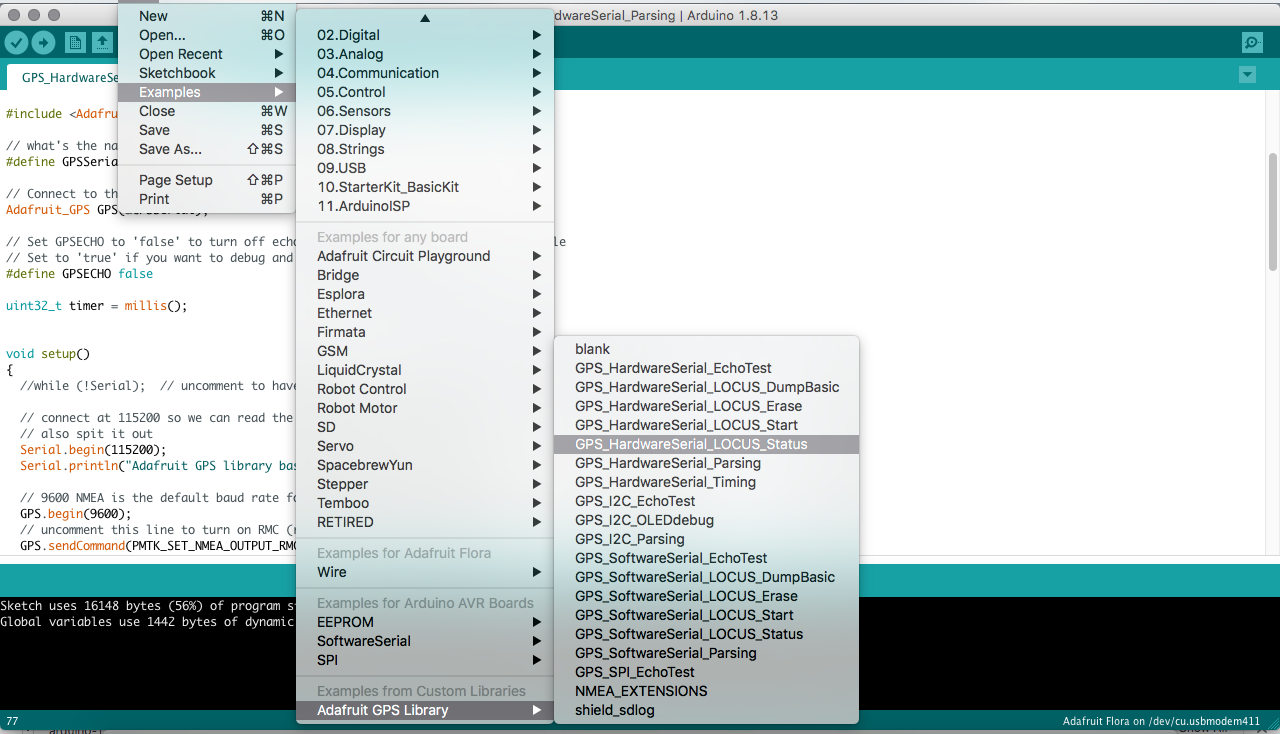The height and width of the screenshot is (734, 1280).
Task: Open the SD examples submenu
Action: coord(425,427)
